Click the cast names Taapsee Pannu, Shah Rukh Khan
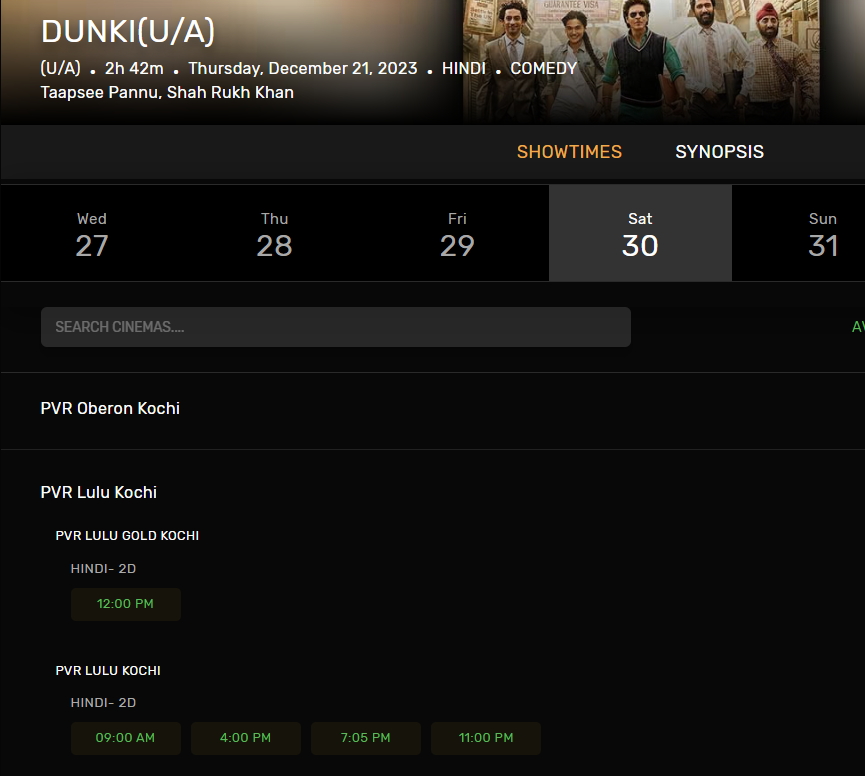The height and width of the screenshot is (776, 865). click(x=167, y=93)
